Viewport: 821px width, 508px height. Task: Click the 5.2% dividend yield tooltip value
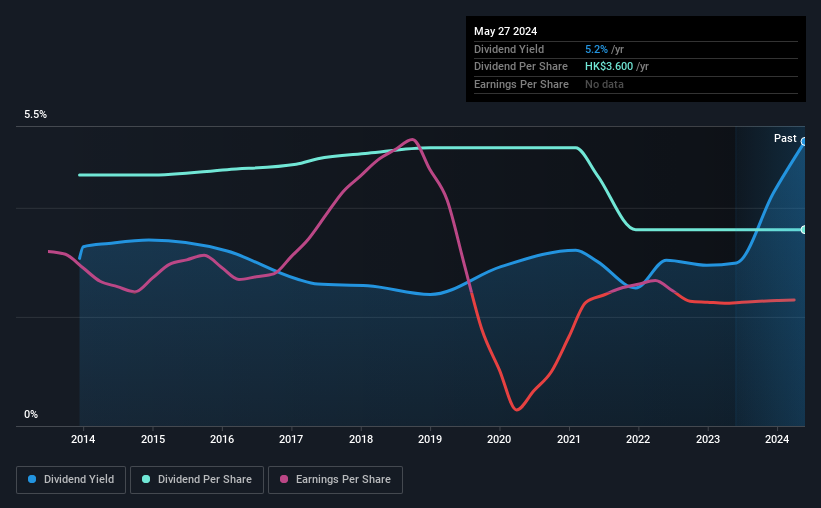point(594,49)
